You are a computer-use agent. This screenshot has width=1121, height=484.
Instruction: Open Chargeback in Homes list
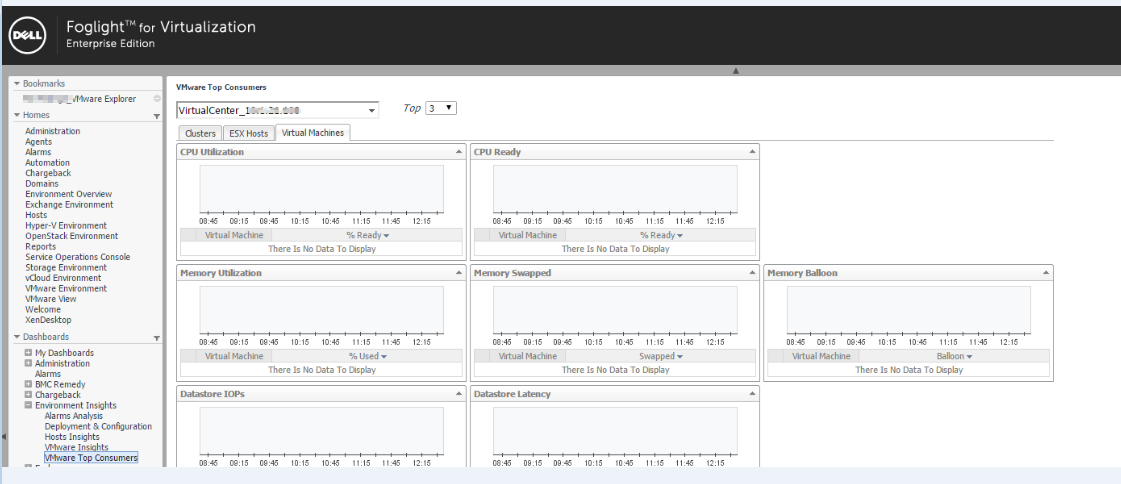coord(48,173)
